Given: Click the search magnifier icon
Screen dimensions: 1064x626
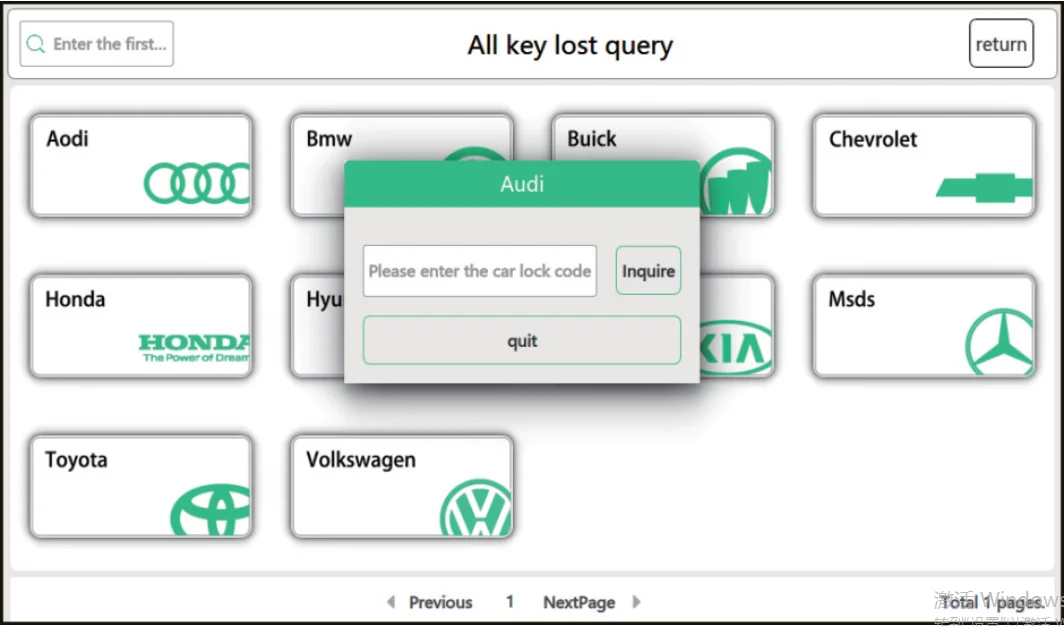Looking at the screenshot, I should click(35, 44).
